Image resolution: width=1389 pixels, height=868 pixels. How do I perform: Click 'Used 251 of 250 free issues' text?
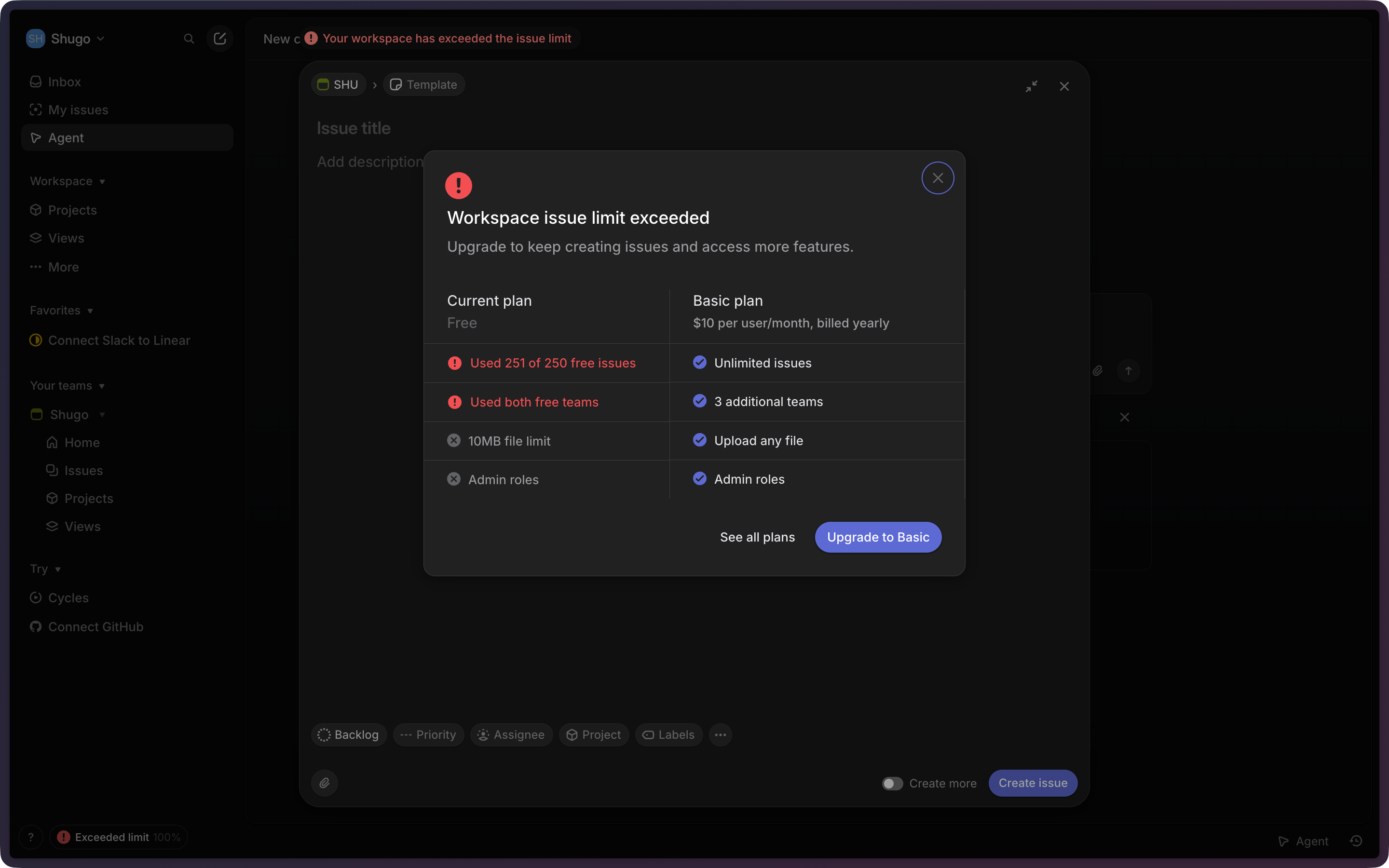pyautogui.click(x=553, y=363)
